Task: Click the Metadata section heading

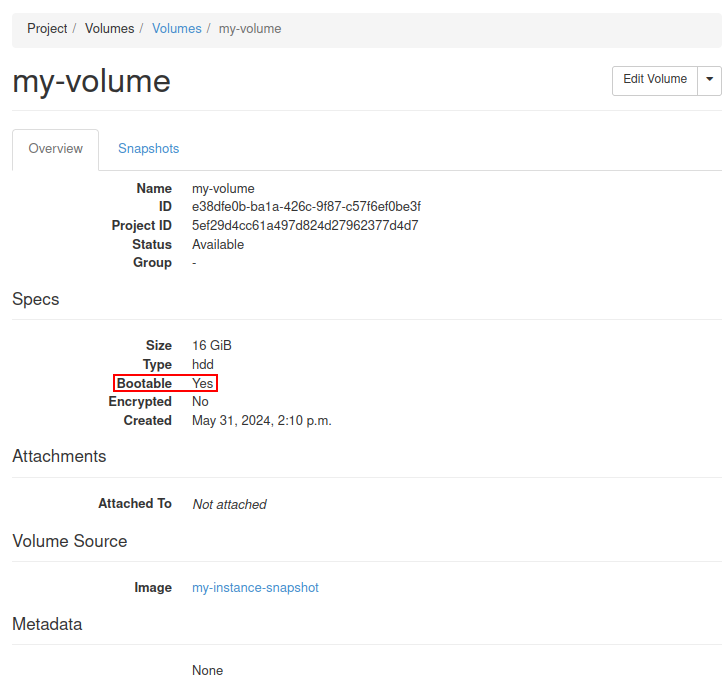Action: coord(47,624)
